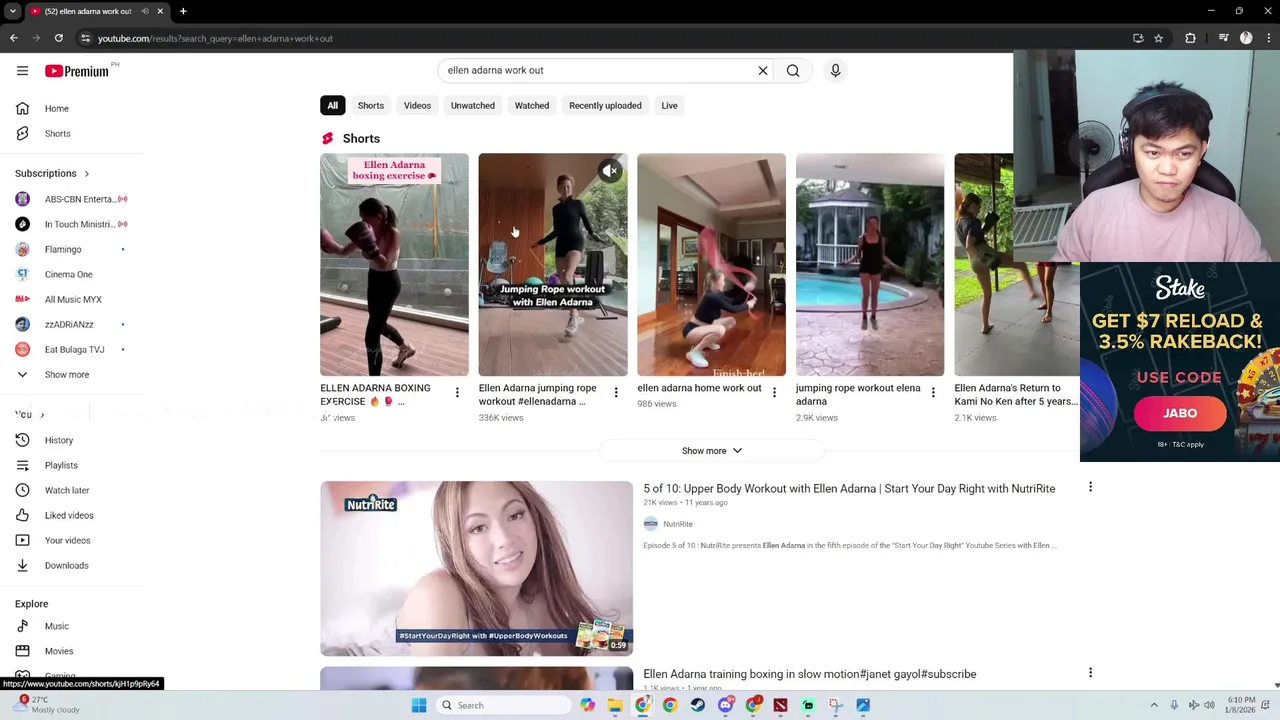This screenshot has width=1280, height=720.
Task: Open File Explorer from the taskbar
Action: click(615, 705)
